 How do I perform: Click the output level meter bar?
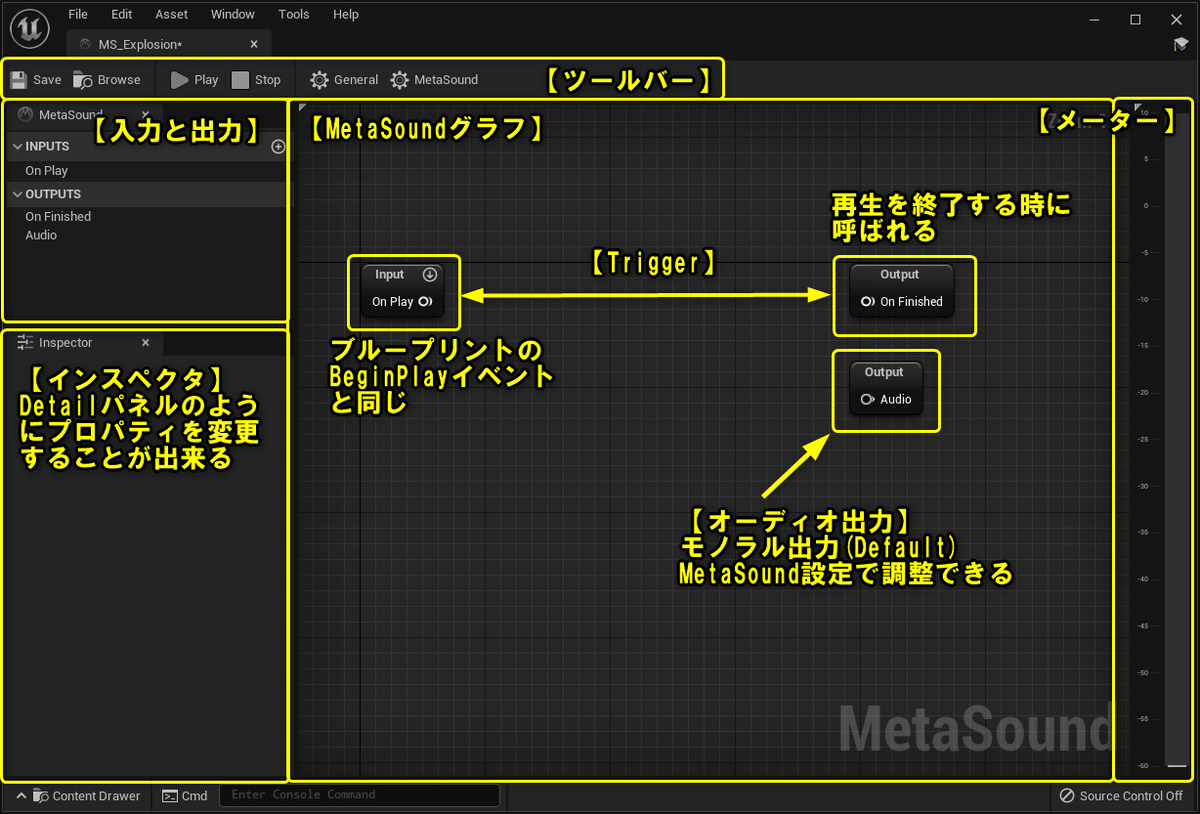click(x=1176, y=440)
